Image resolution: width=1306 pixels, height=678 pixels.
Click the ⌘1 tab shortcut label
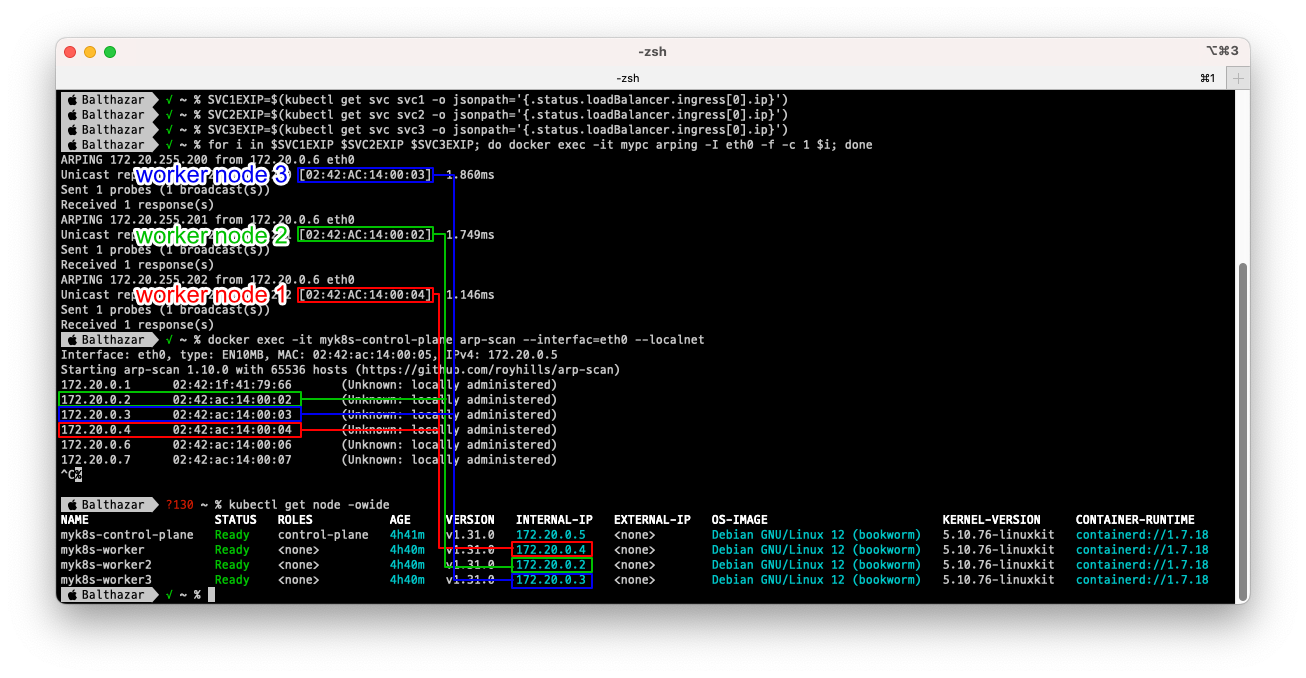click(x=1207, y=78)
